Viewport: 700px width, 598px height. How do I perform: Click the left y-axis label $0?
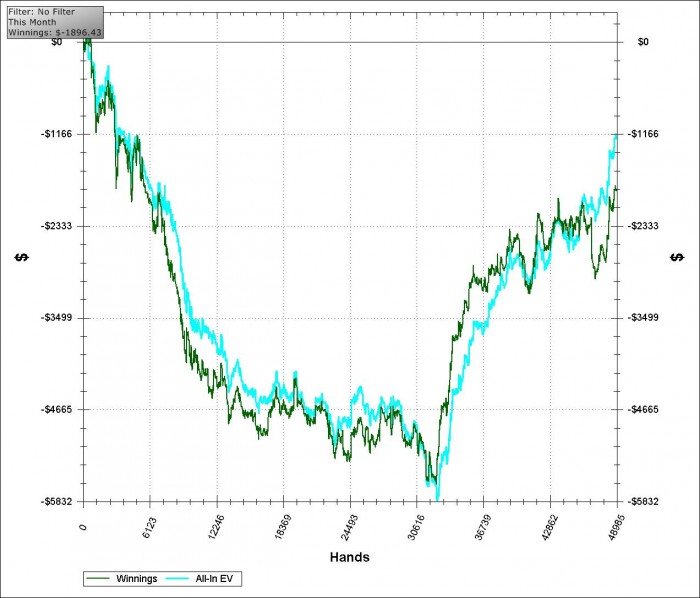tap(57, 42)
